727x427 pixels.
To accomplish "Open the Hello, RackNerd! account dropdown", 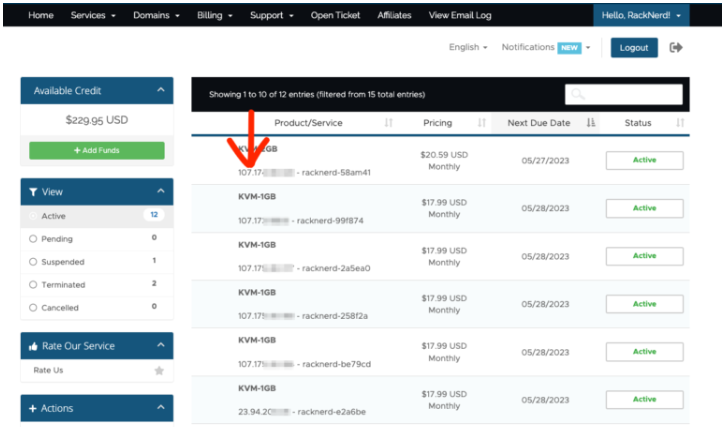I will click(x=641, y=16).
